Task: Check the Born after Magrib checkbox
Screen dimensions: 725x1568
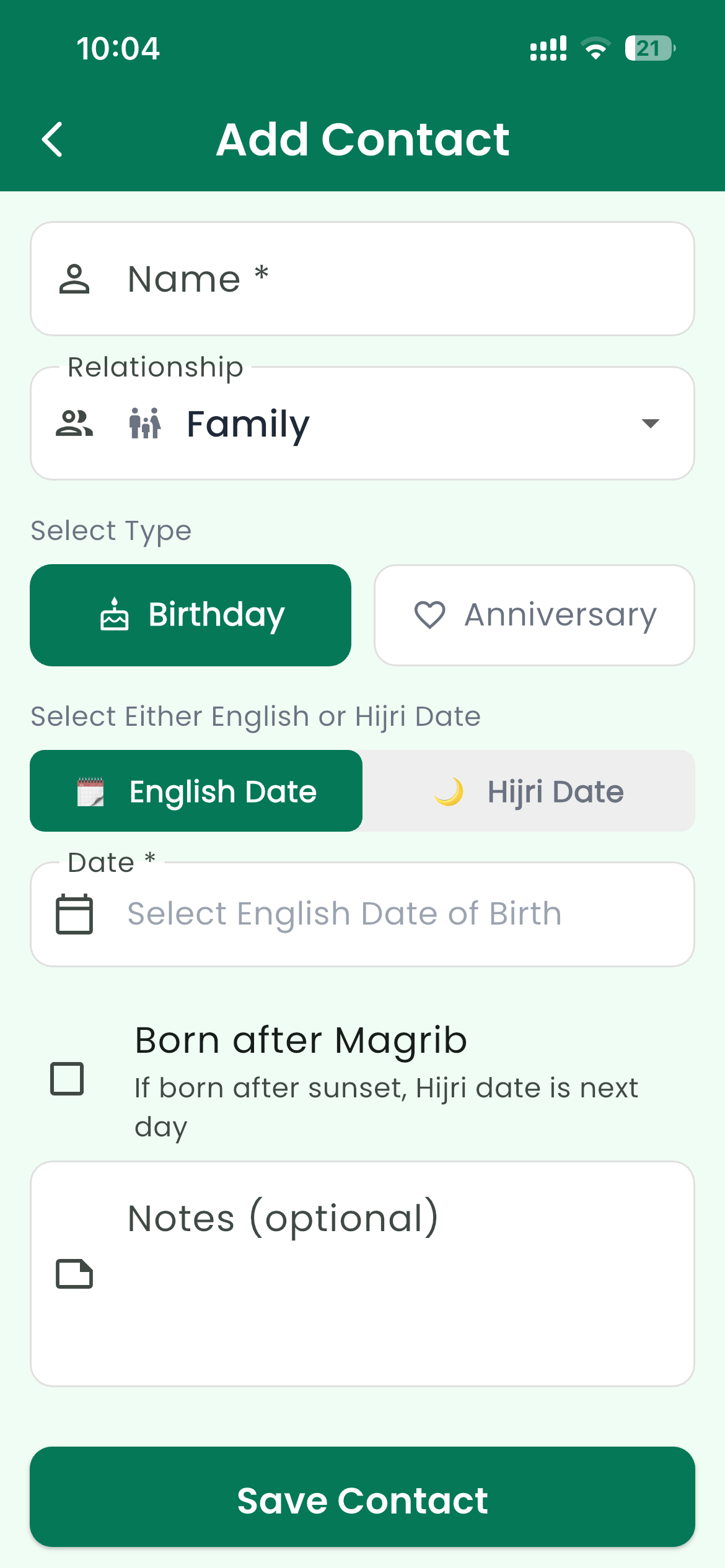Action: point(67,1079)
